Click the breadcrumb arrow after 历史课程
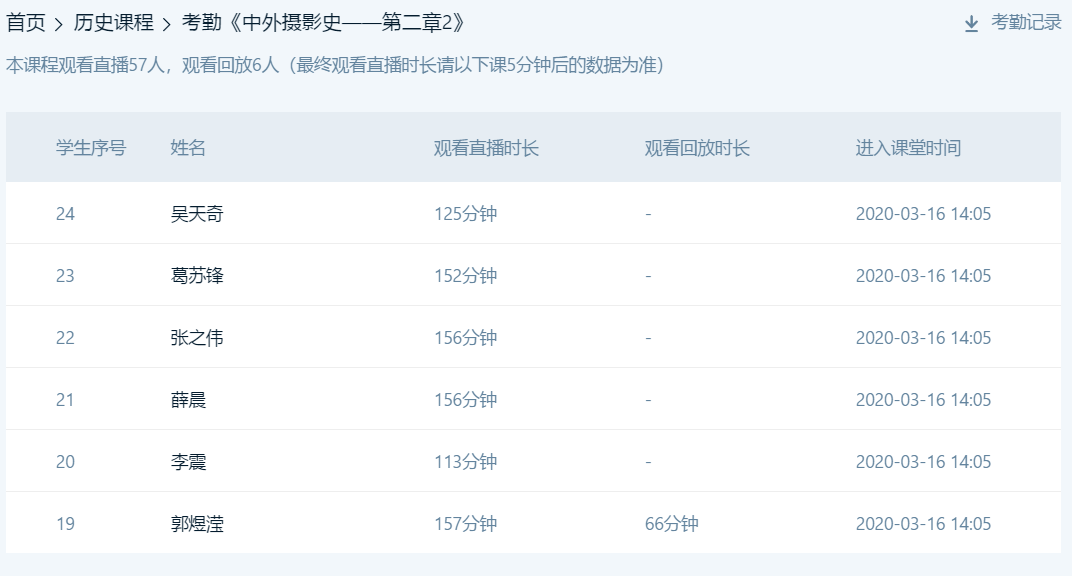Viewport: 1072px width, 576px height. [167, 25]
